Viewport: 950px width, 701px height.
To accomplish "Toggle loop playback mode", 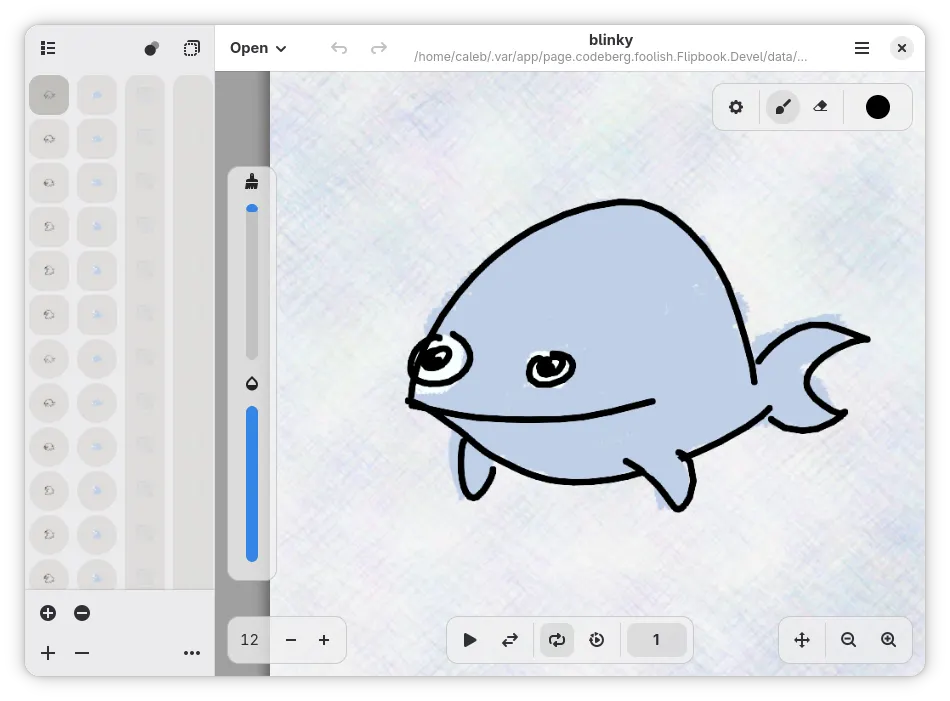I will click(x=556, y=640).
